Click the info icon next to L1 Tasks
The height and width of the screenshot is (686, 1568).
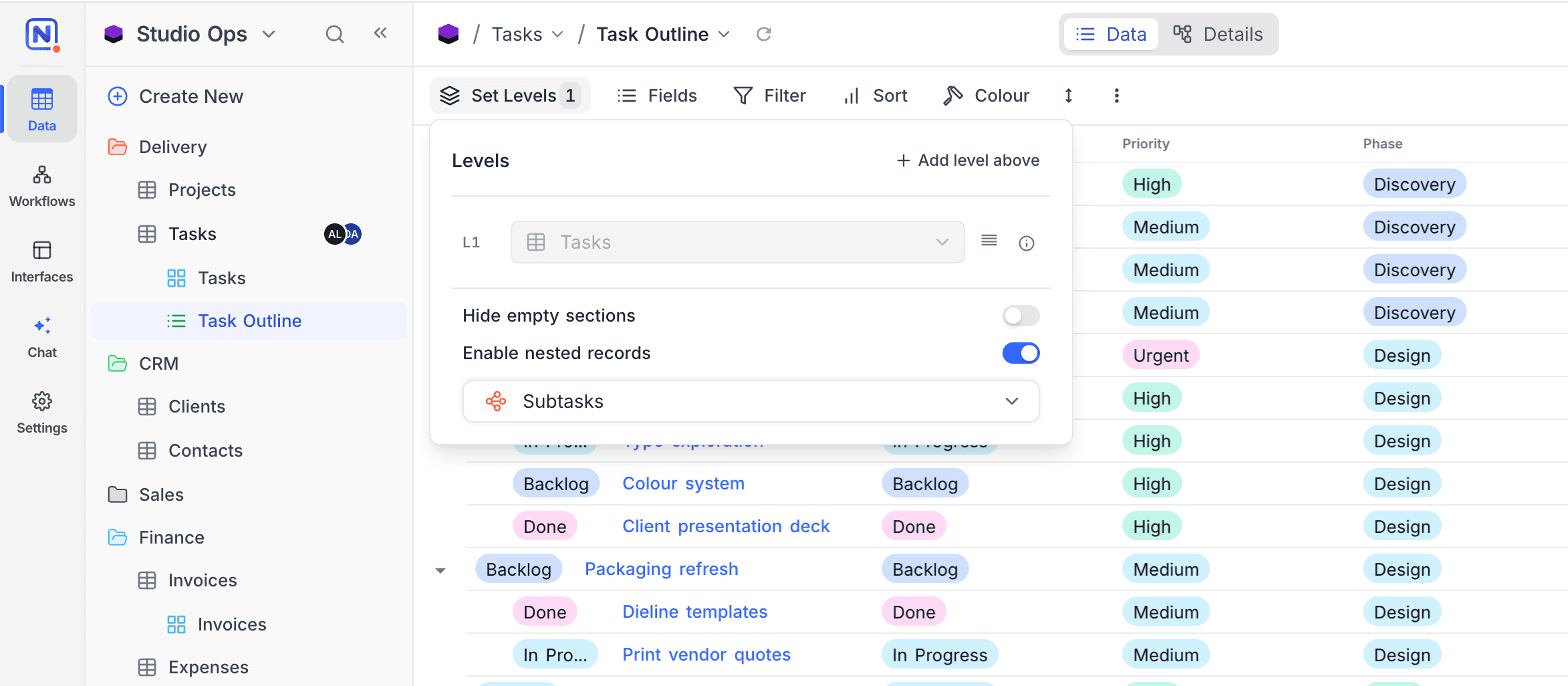click(x=1027, y=243)
